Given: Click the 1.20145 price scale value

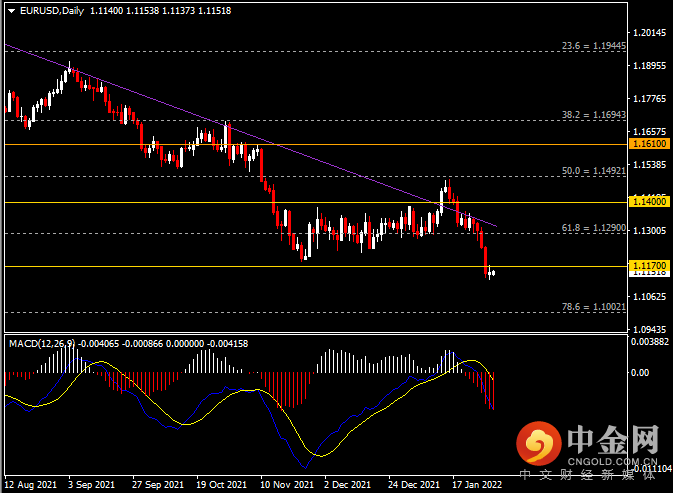Looking at the screenshot, I should click(x=649, y=33).
